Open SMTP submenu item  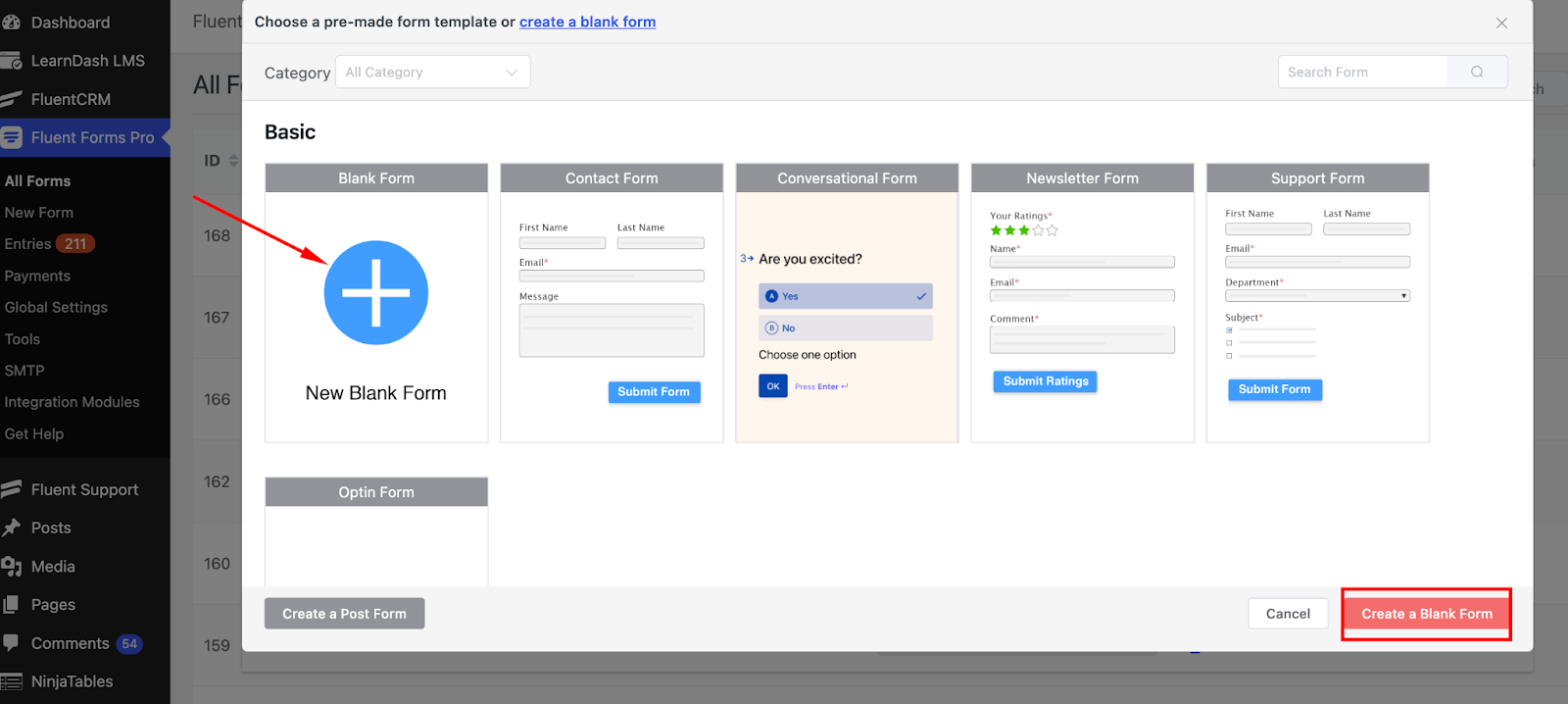(x=24, y=371)
